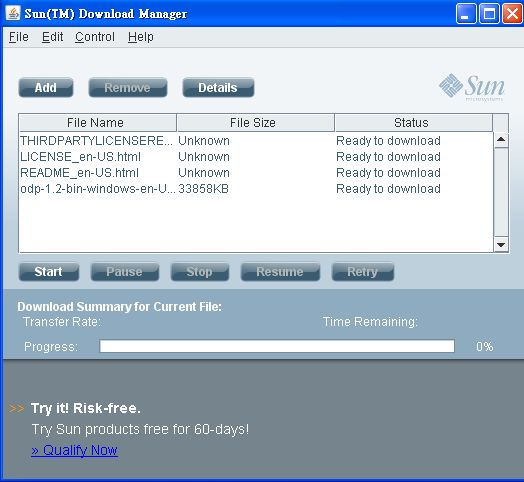Image resolution: width=524 pixels, height=482 pixels.
Task: Show download Details
Action: pyautogui.click(x=218, y=88)
